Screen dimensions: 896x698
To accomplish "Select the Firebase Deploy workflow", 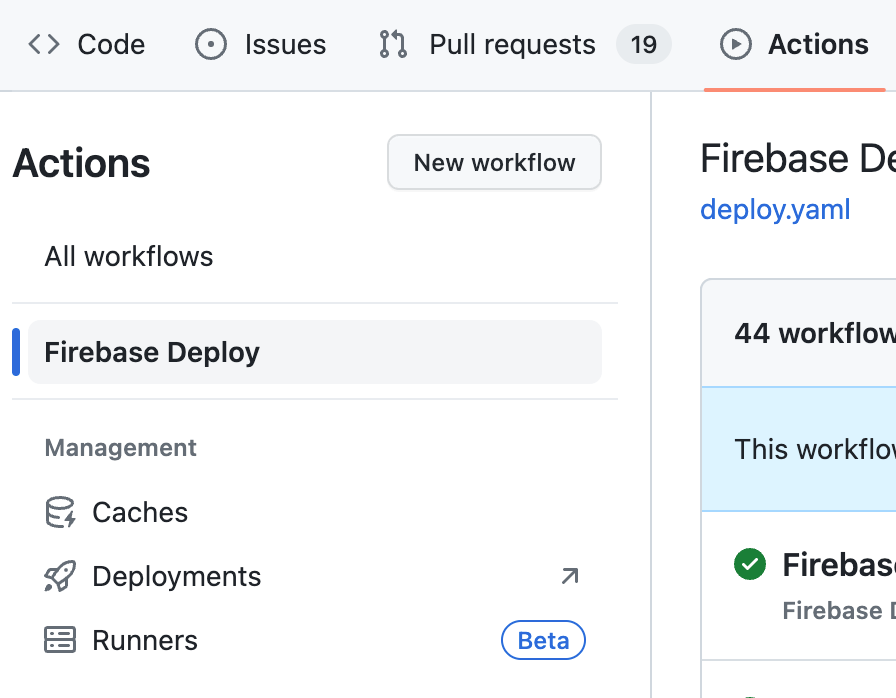I will coord(314,352).
